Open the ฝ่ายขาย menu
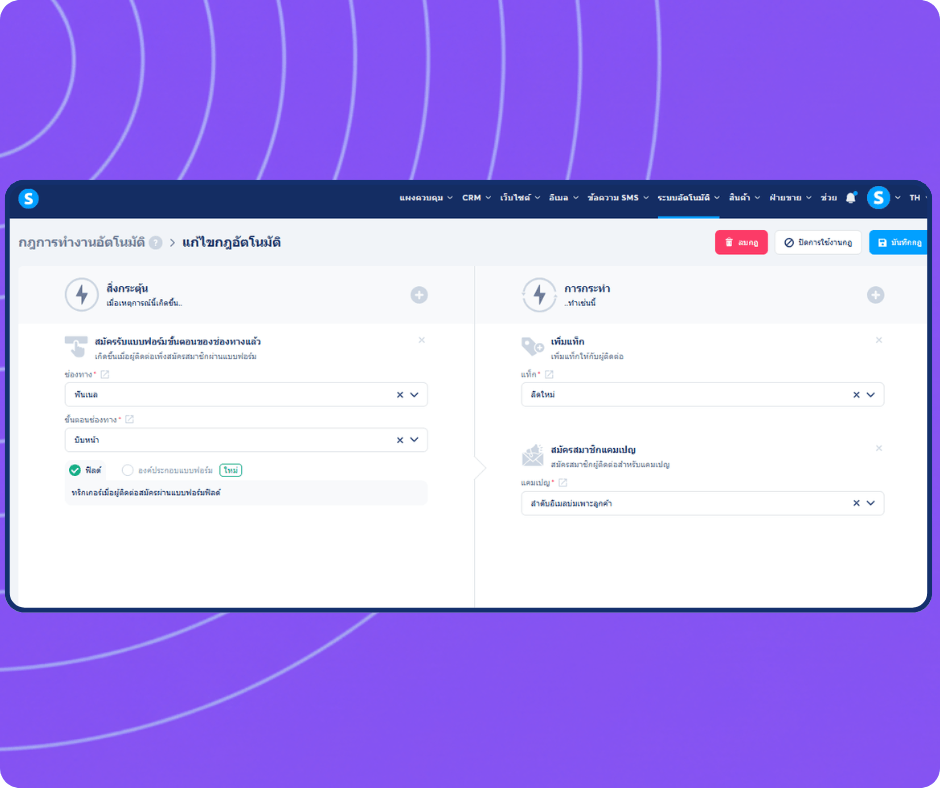This screenshot has height=788, width=940. pos(791,198)
